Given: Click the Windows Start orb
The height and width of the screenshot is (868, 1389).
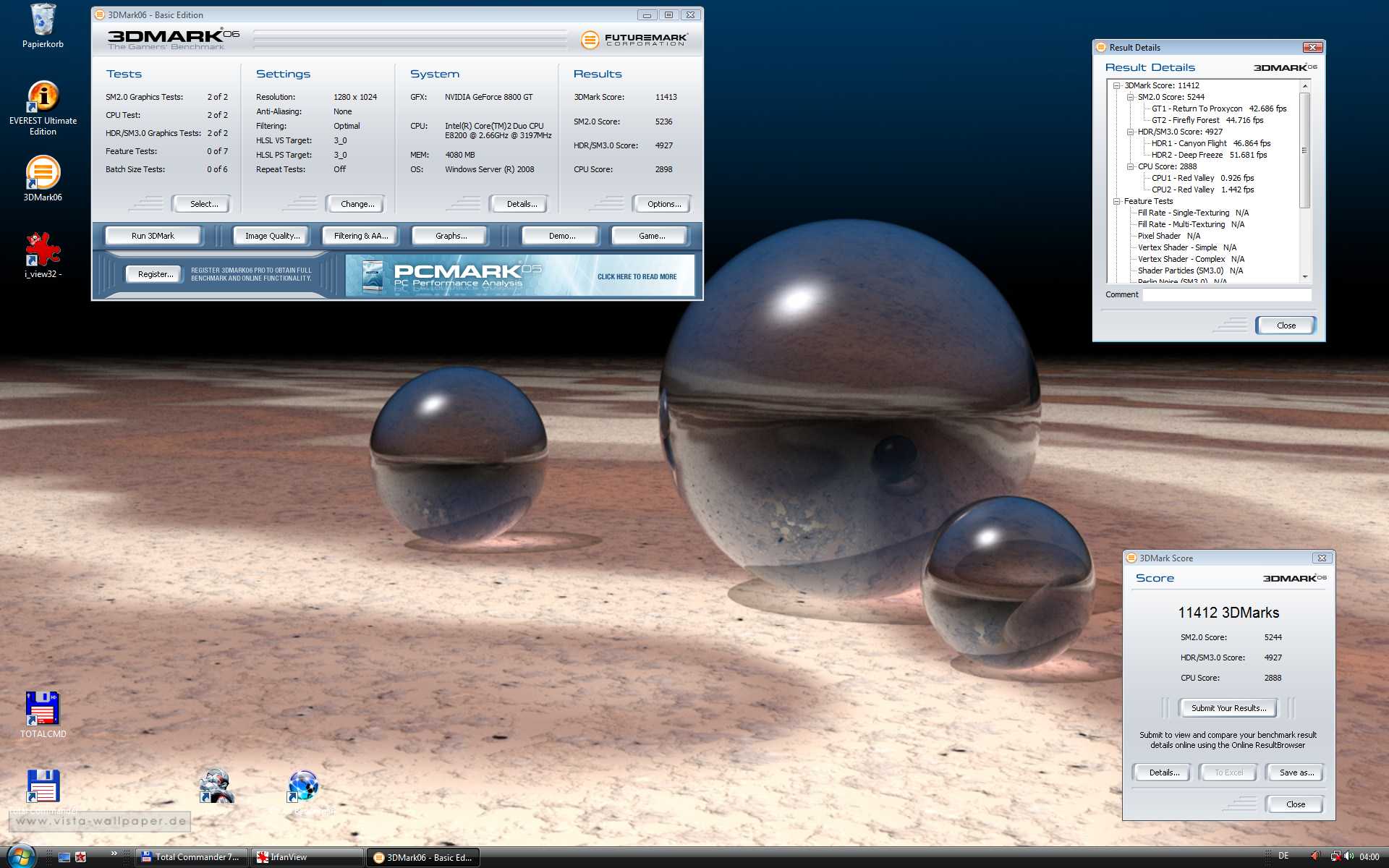Looking at the screenshot, I should 20,856.
